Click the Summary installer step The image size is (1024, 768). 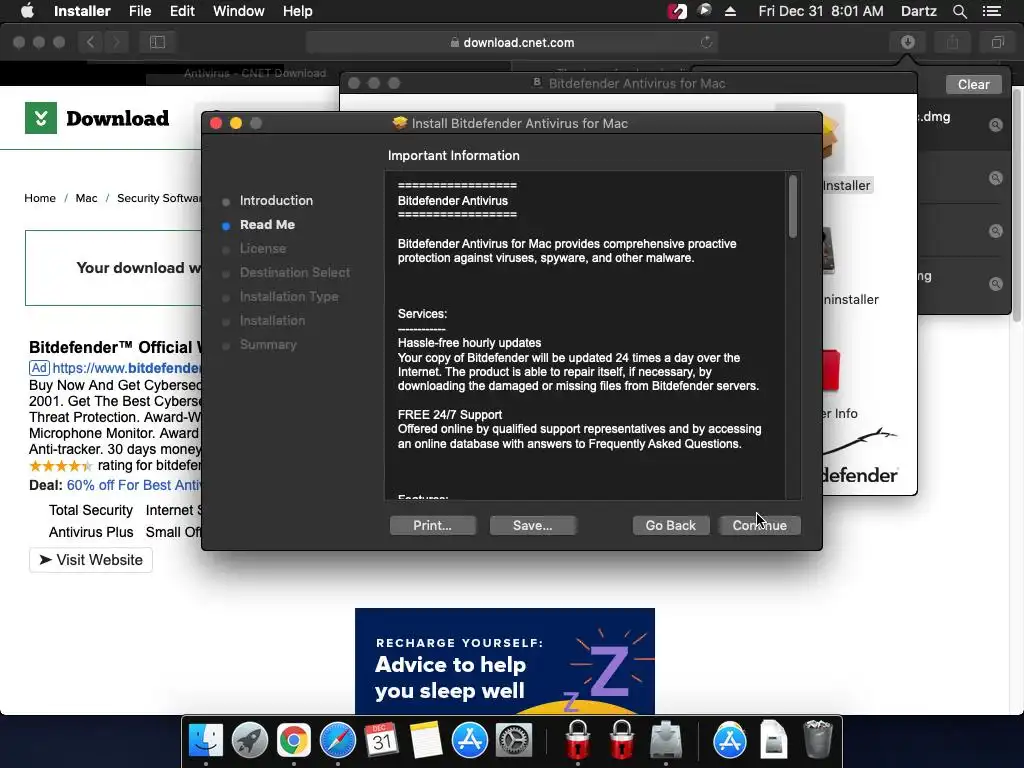coord(268,345)
